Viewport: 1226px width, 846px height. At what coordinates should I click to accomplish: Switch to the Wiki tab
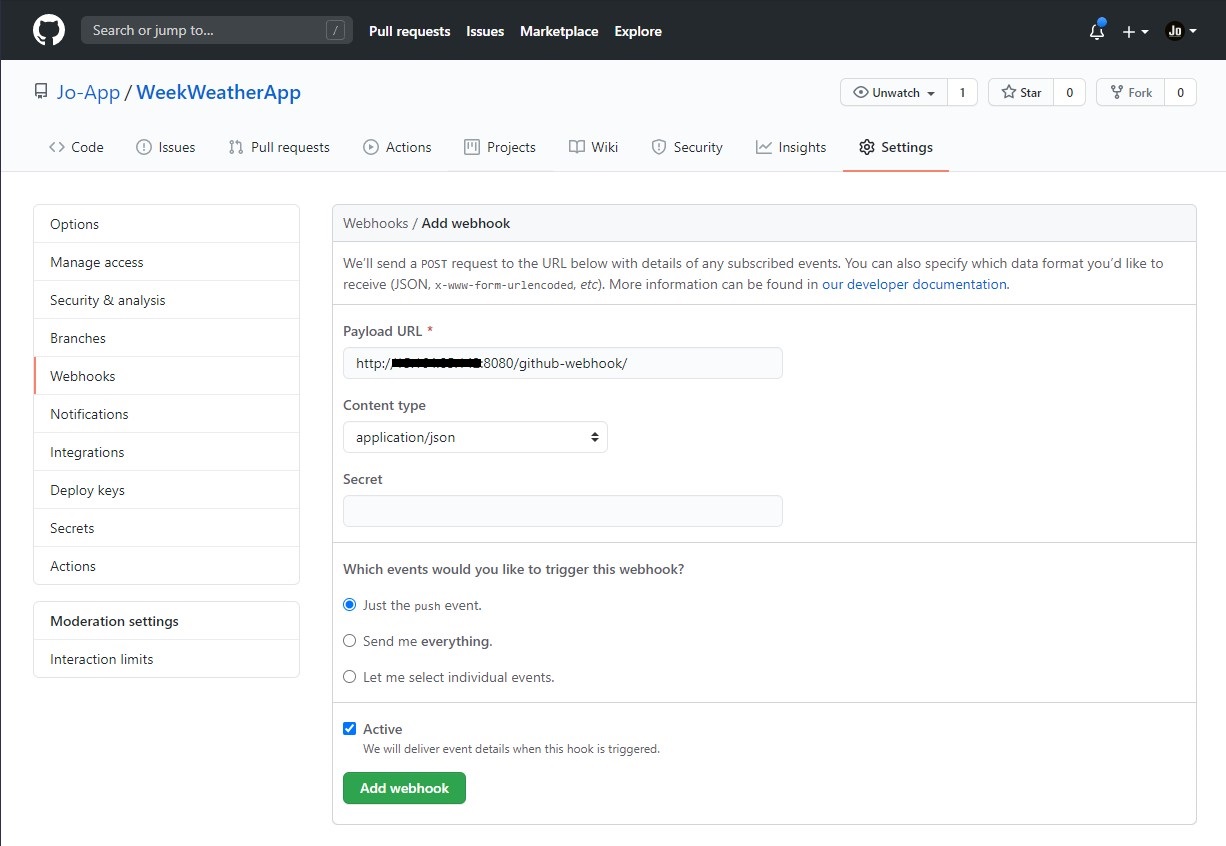594,147
